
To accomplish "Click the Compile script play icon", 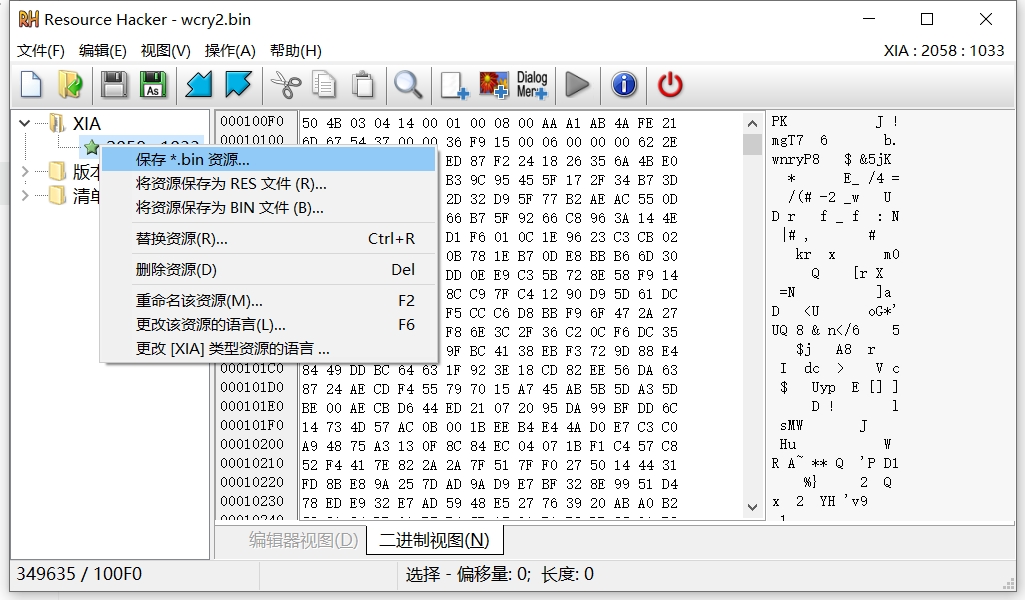I will (577, 85).
